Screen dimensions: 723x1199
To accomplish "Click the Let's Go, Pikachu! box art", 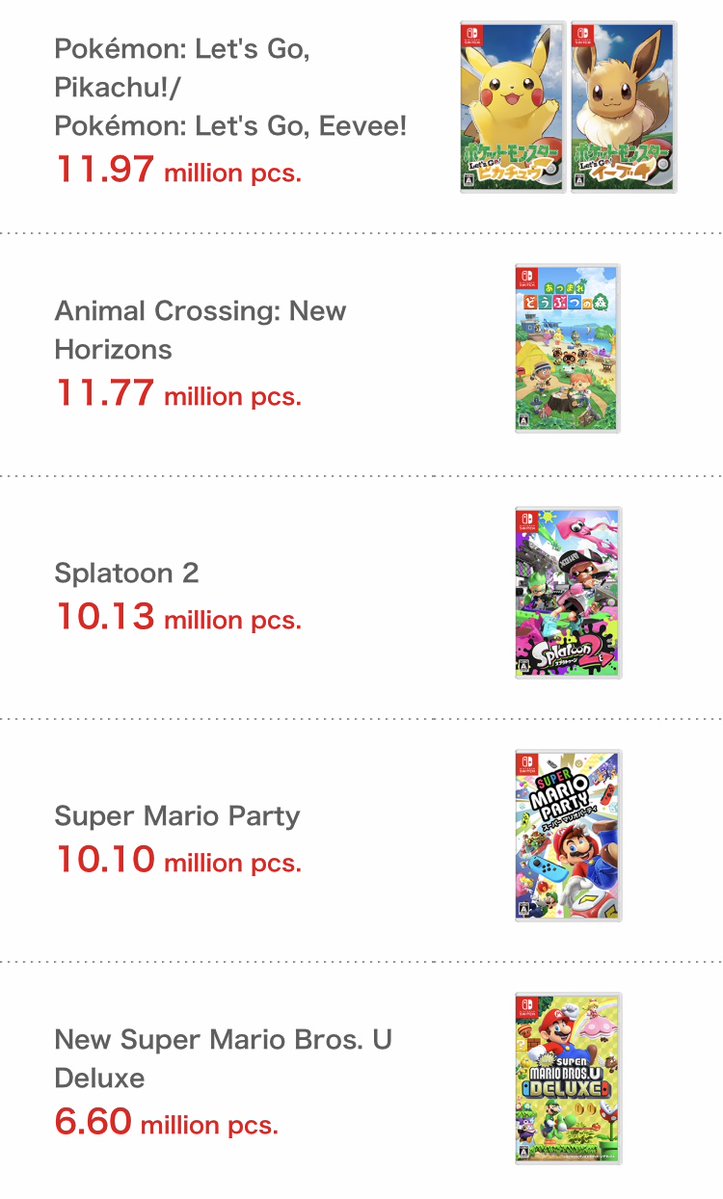I will (x=513, y=107).
